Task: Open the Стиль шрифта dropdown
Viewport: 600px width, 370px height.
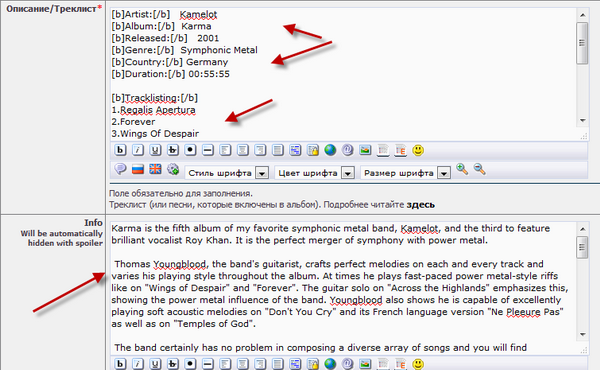Action: (x=227, y=173)
